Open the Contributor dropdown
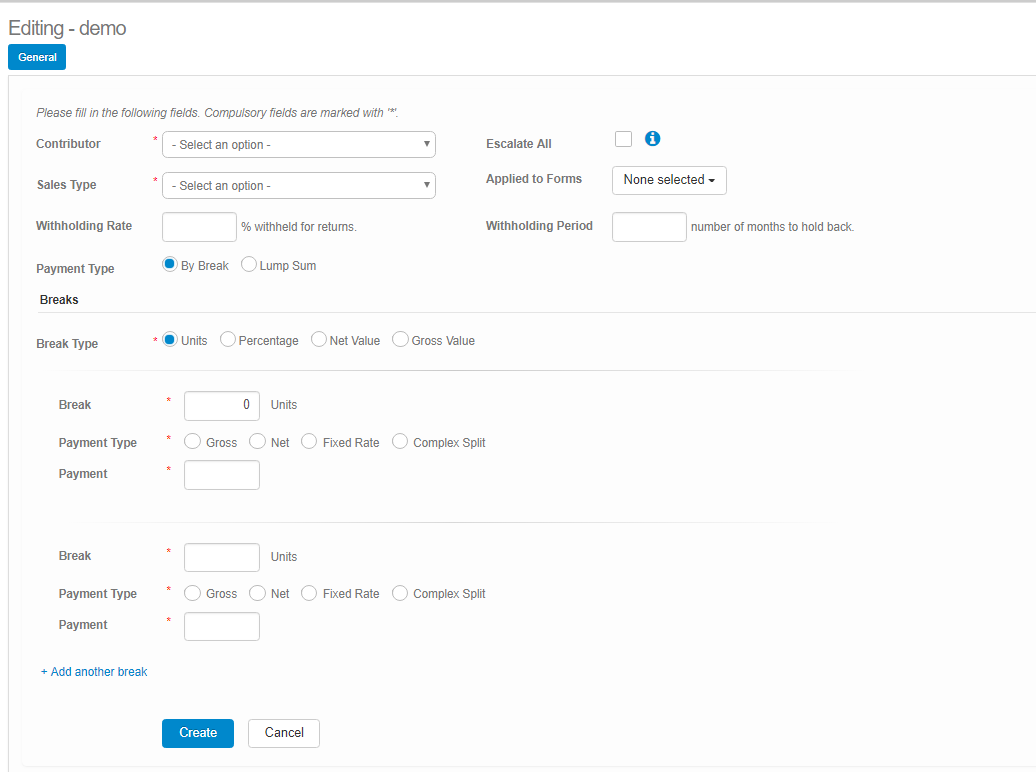Image resolution: width=1036 pixels, height=772 pixels. pos(298,145)
